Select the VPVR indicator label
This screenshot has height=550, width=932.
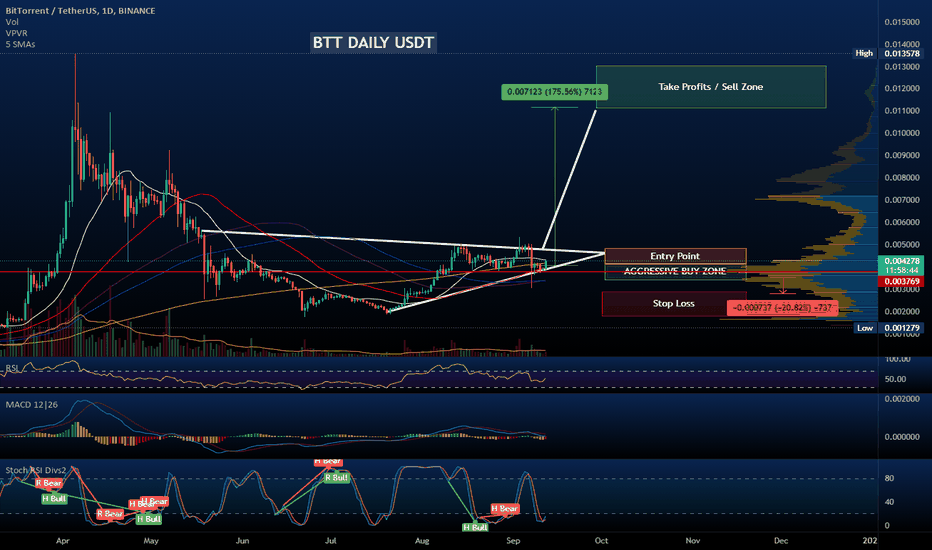pos(16,33)
